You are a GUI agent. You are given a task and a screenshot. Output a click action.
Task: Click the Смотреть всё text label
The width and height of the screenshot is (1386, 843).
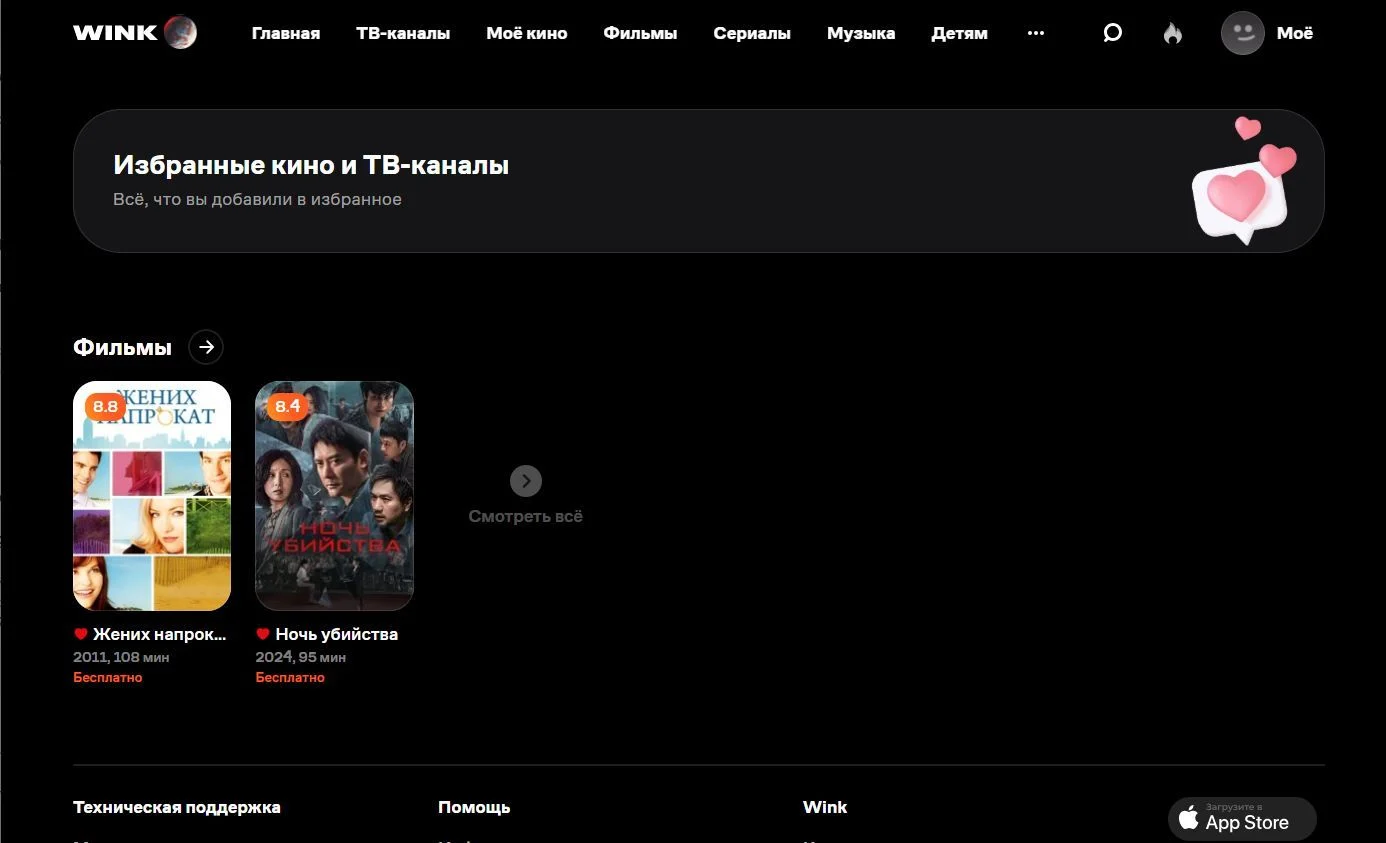click(526, 517)
